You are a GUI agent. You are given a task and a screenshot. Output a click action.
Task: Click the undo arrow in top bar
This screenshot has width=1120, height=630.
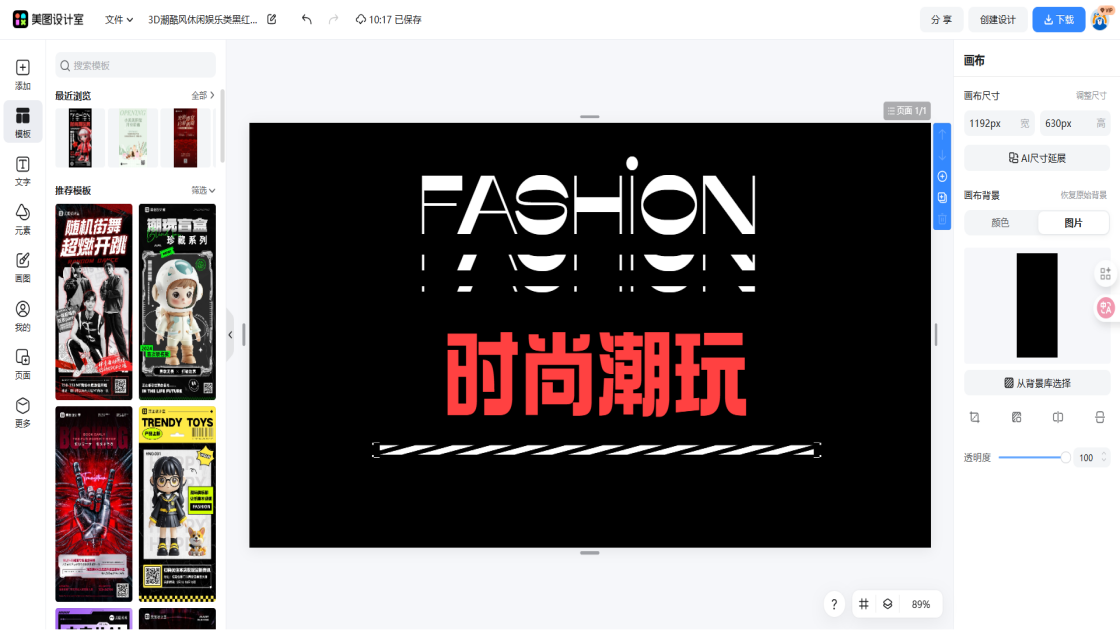306,19
